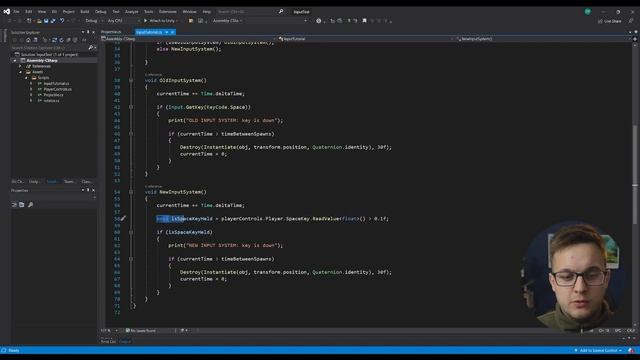Click the Open File toolbar icon
Image resolution: width=640 pixels, height=360 pixels.
(x=39, y=21)
